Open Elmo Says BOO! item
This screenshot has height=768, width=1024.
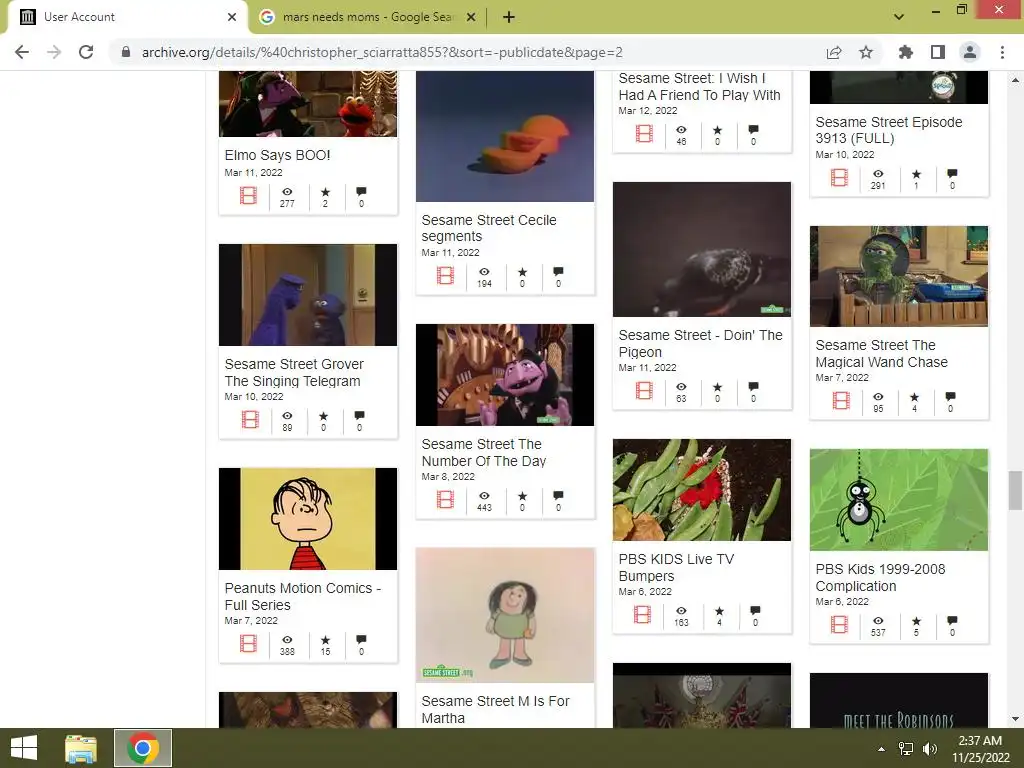[x=278, y=155]
